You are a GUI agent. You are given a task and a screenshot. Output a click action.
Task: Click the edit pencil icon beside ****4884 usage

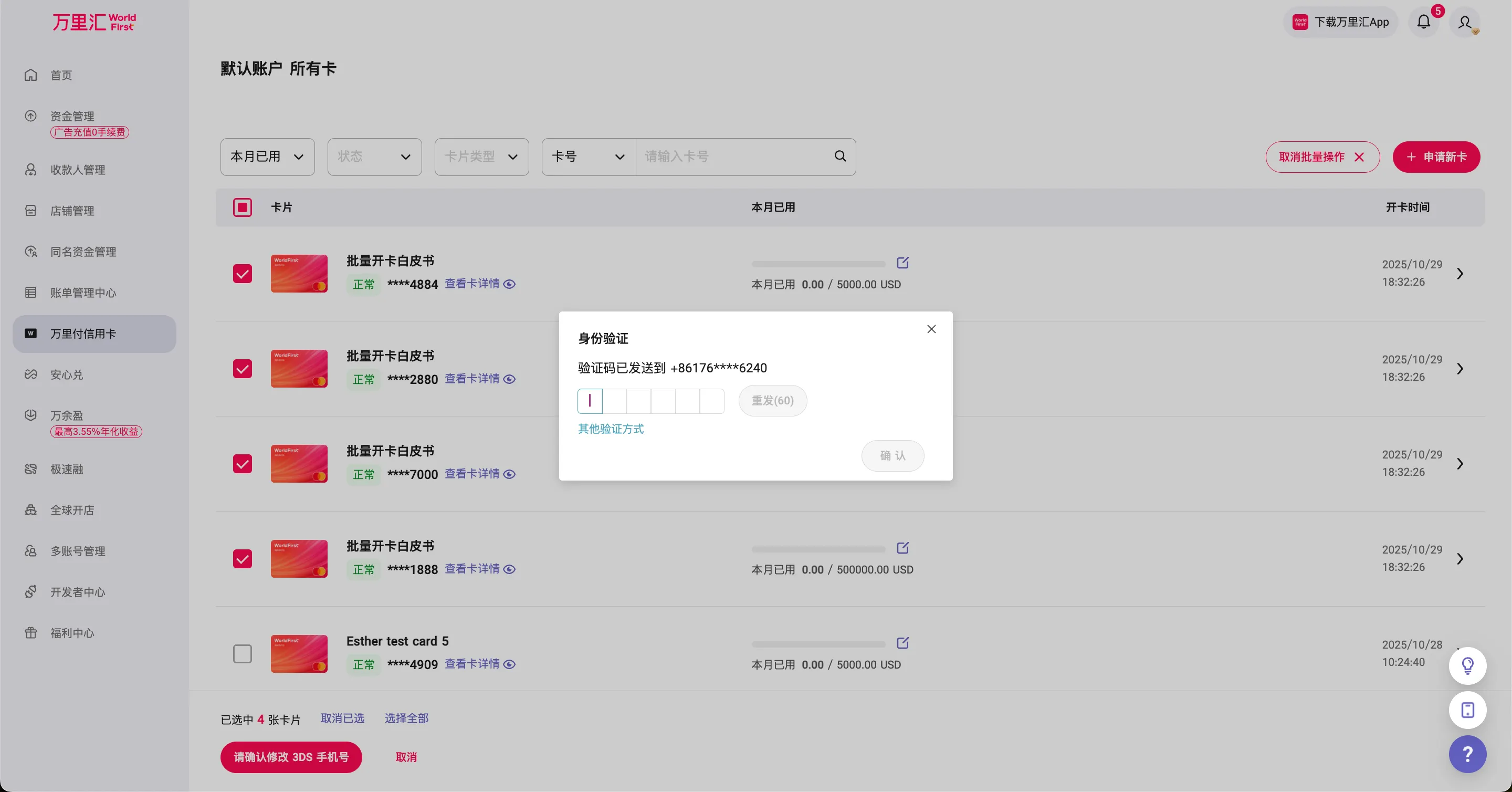coord(904,263)
